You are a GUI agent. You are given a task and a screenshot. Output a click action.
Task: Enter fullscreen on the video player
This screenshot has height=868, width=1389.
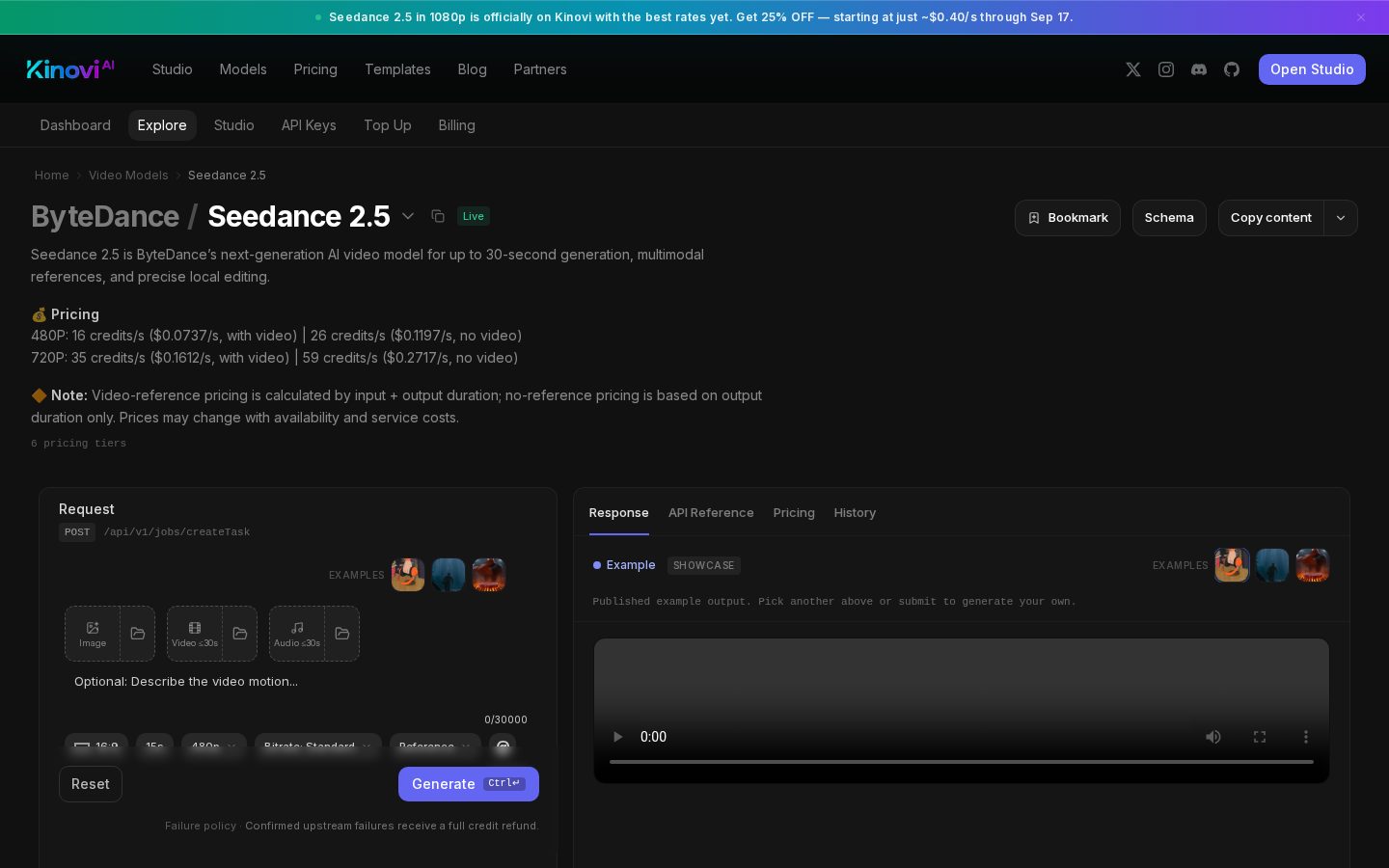point(1260,737)
